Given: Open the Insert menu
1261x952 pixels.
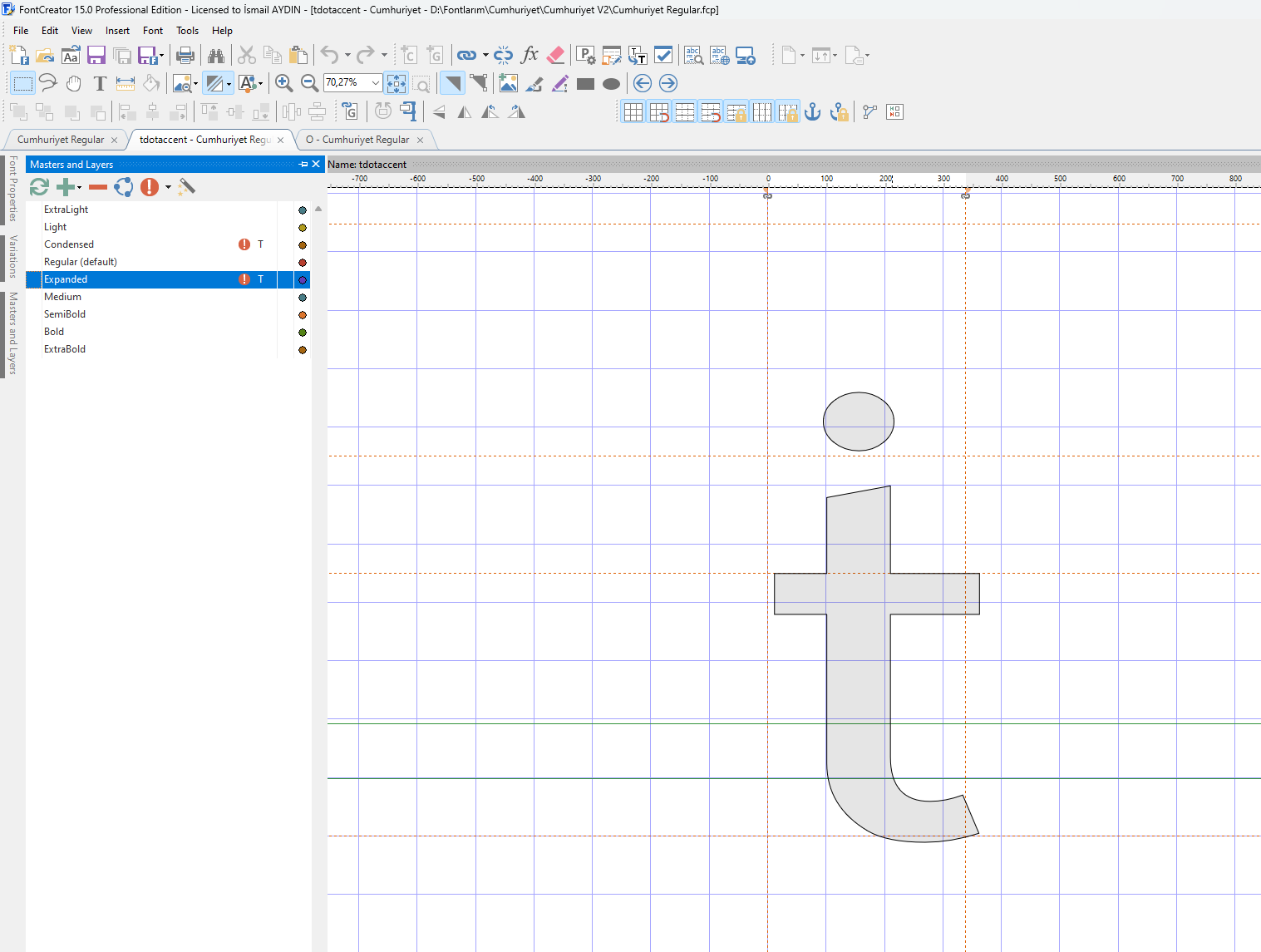Looking at the screenshot, I should tap(117, 31).
